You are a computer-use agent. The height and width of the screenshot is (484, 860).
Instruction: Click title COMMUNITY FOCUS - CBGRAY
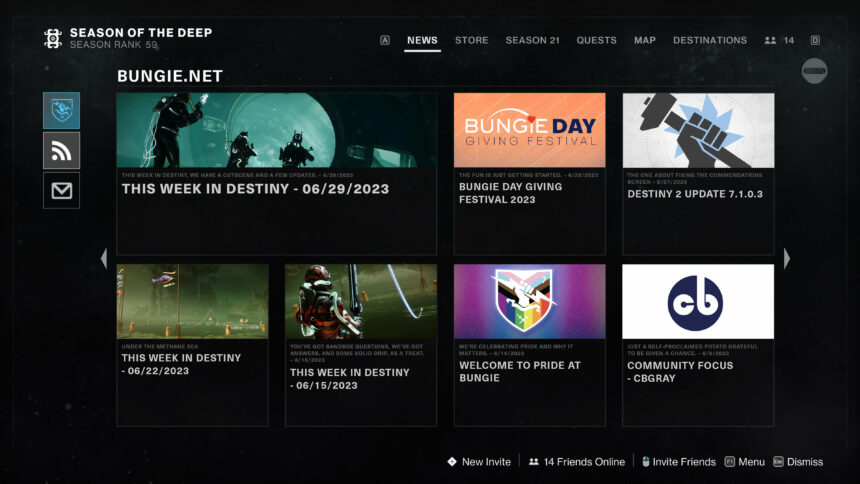[680, 372]
